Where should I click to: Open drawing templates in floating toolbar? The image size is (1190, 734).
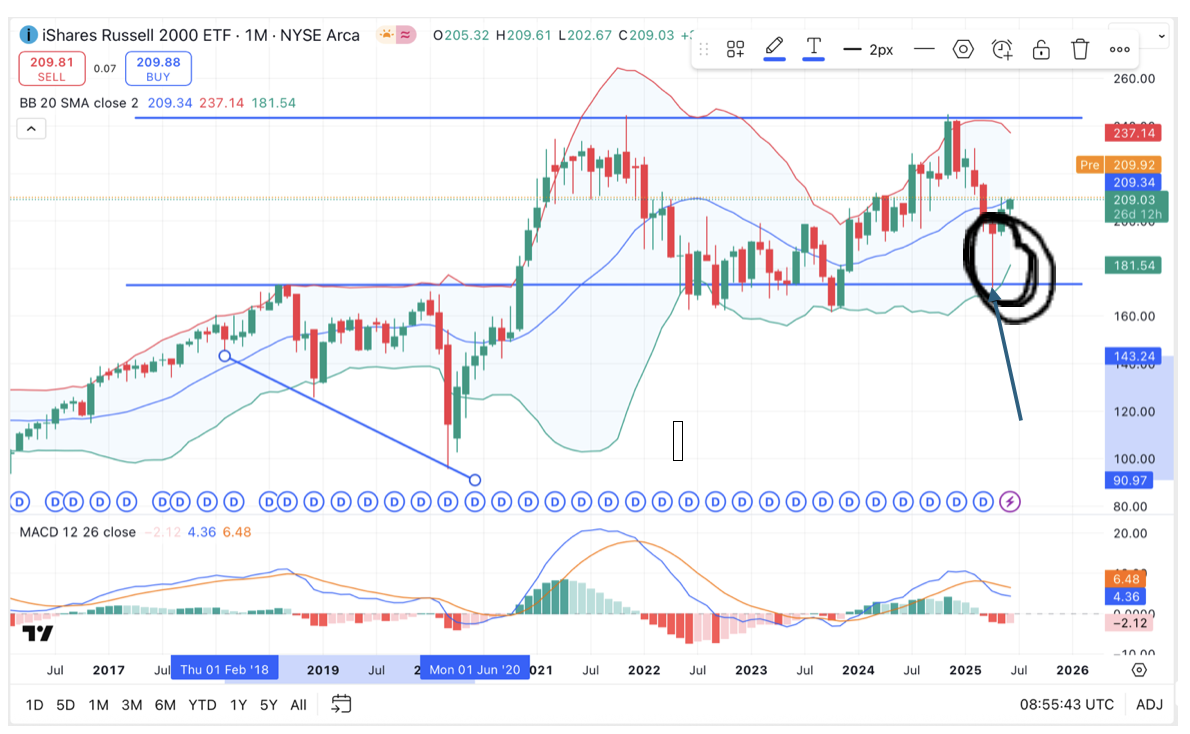[735, 49]
